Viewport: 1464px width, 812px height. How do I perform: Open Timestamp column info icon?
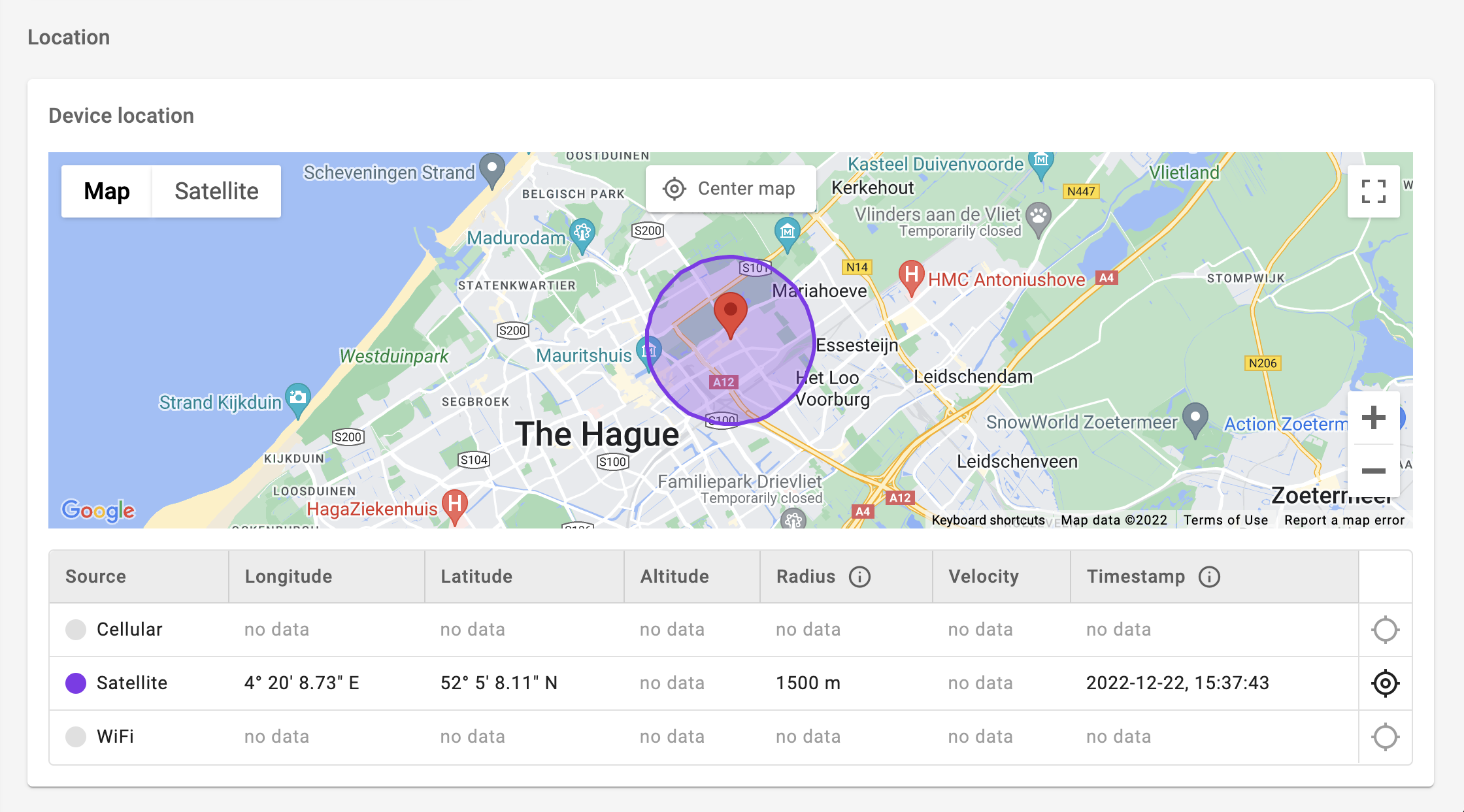pos(1209,577)
